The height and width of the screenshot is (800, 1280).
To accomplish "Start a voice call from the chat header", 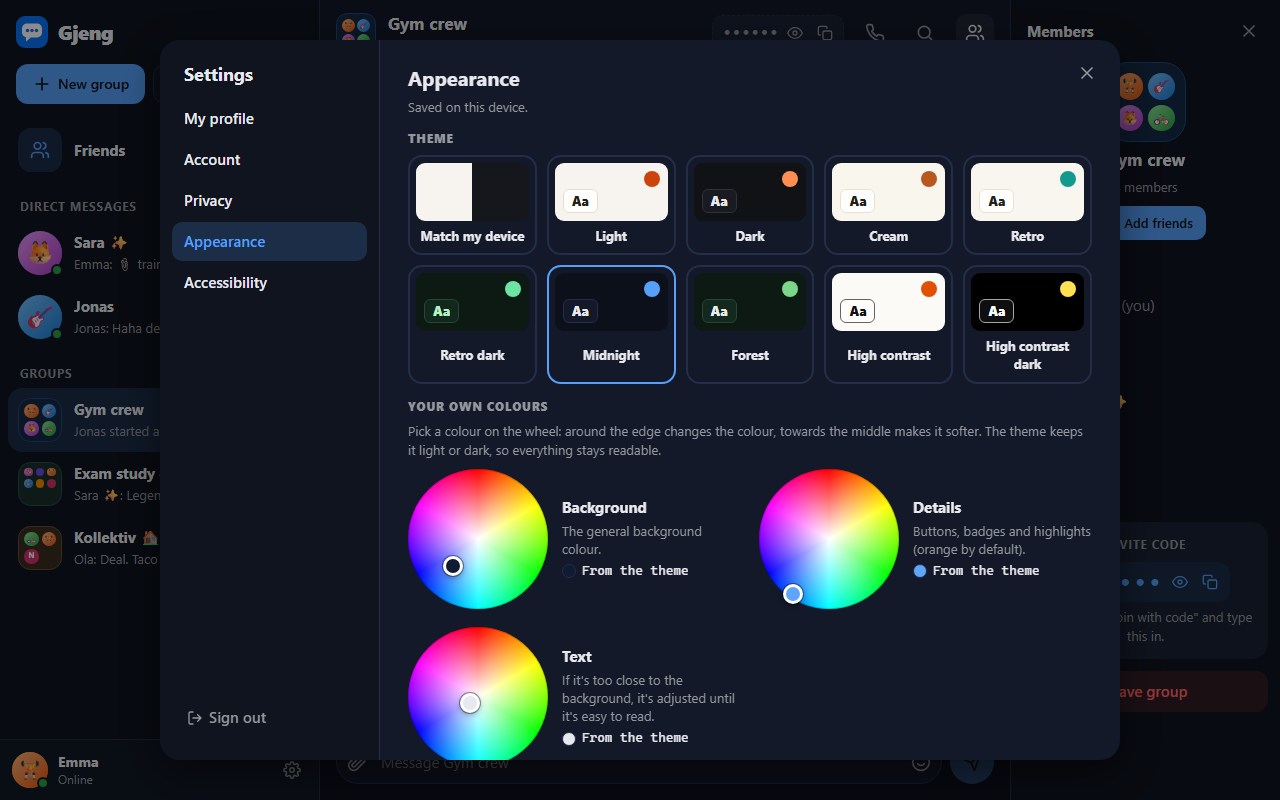I will 875,33.
